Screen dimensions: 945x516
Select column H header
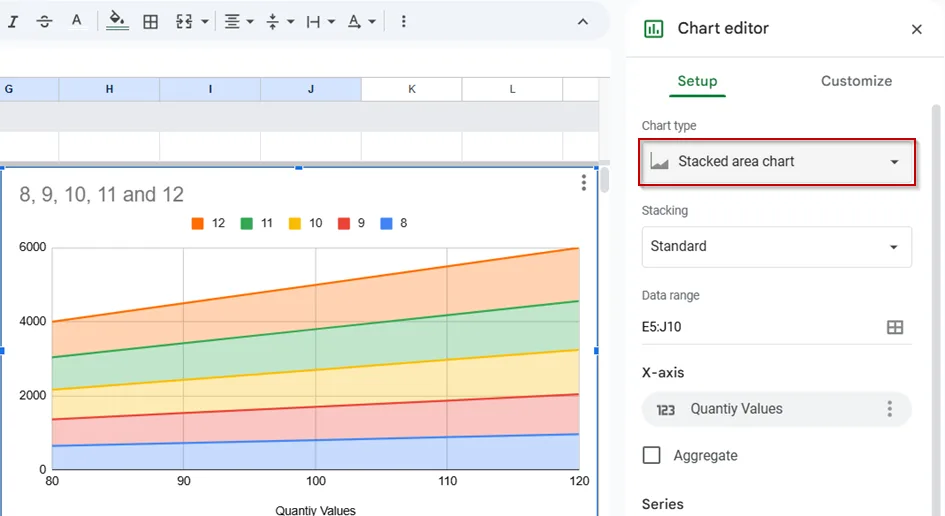[x=109, y=89]
